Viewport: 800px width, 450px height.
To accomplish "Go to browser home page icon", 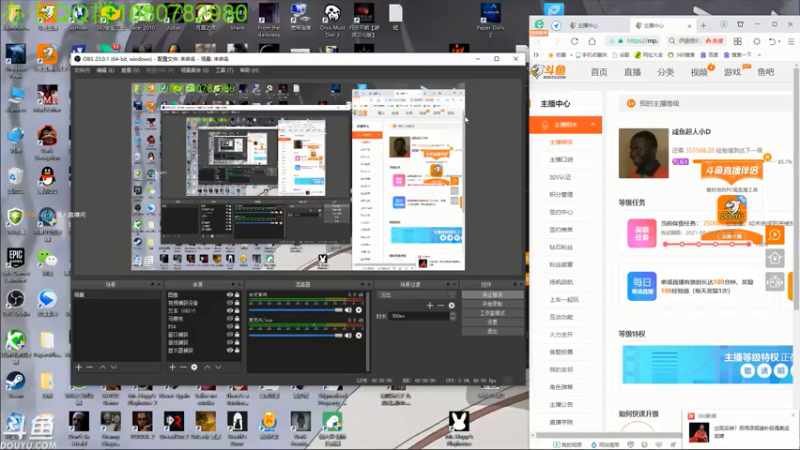I will [592, 41].
